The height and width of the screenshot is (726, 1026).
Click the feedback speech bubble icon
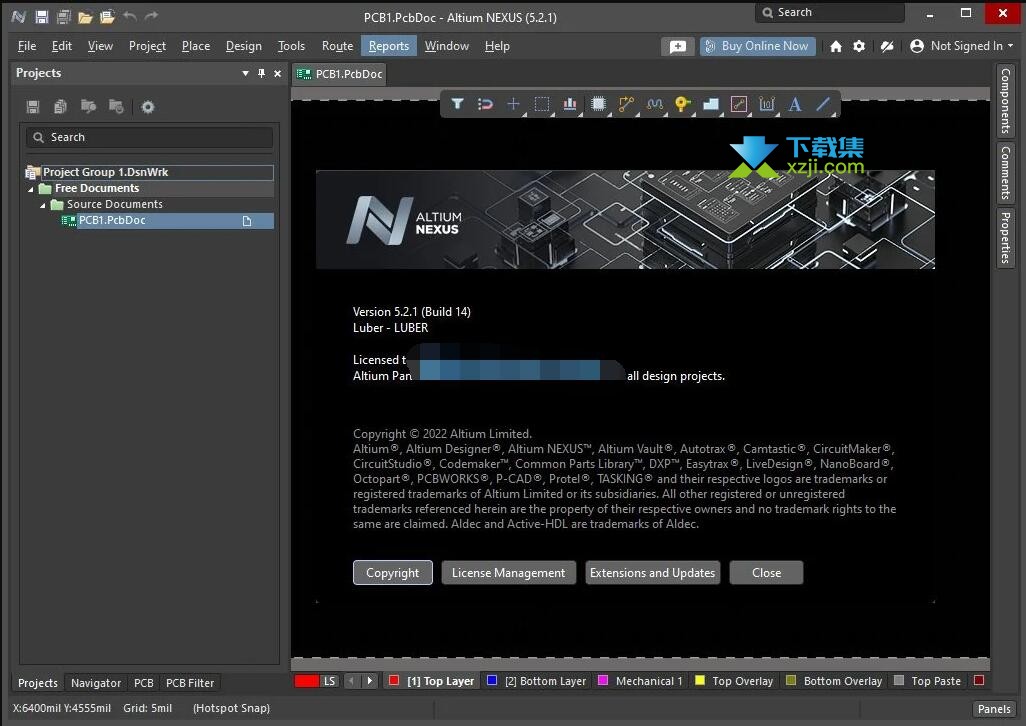[x=678, y=46]
